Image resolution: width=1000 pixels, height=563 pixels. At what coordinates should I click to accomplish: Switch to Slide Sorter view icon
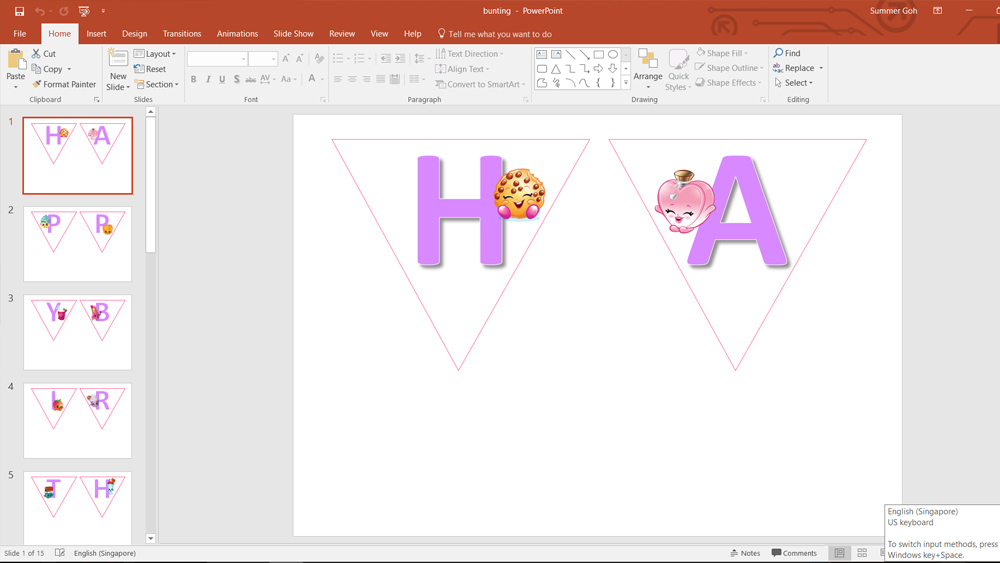(x=862, y=553)
